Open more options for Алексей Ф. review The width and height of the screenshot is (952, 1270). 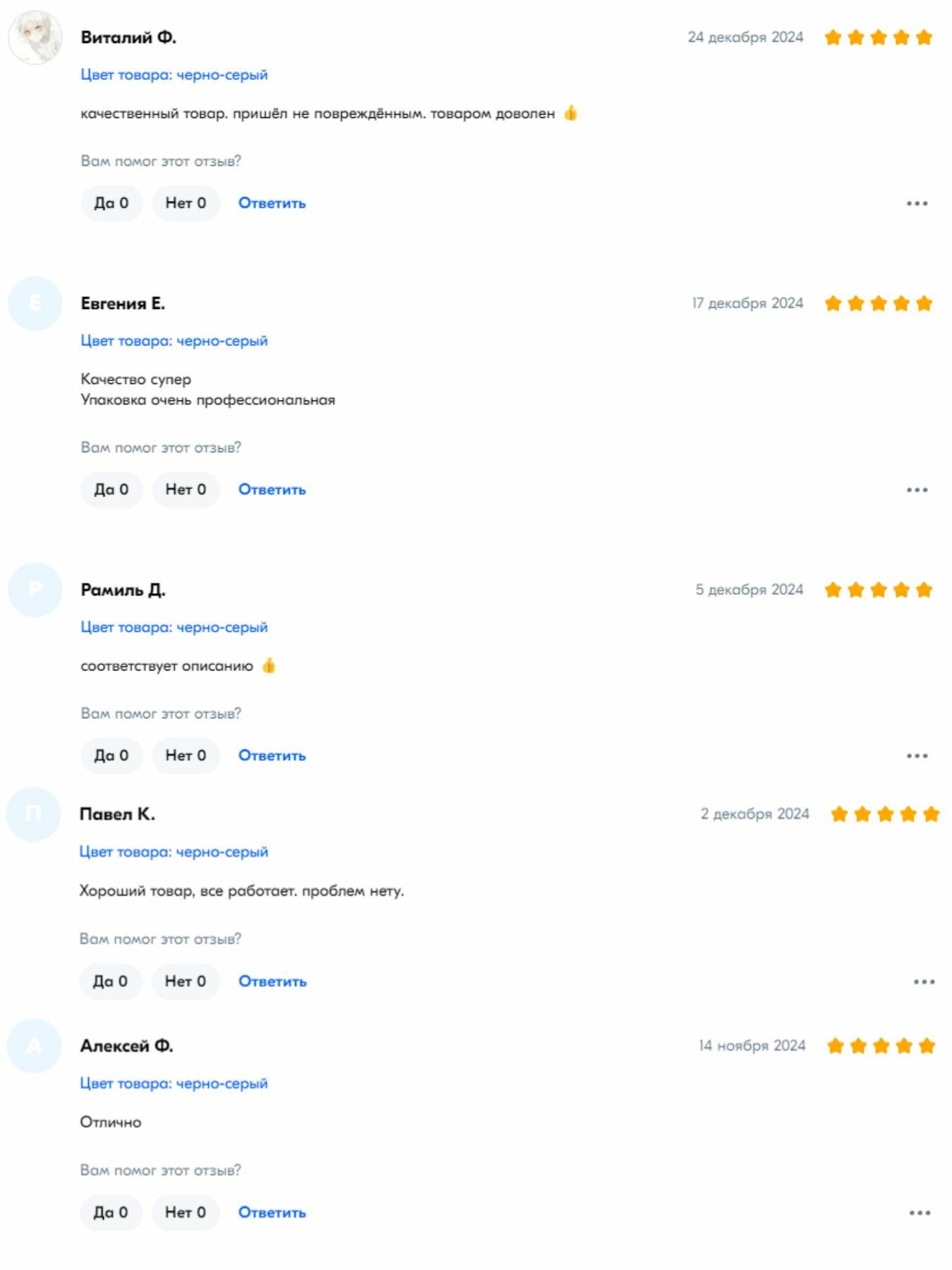pyautogui.click(x=920, y=1213)
